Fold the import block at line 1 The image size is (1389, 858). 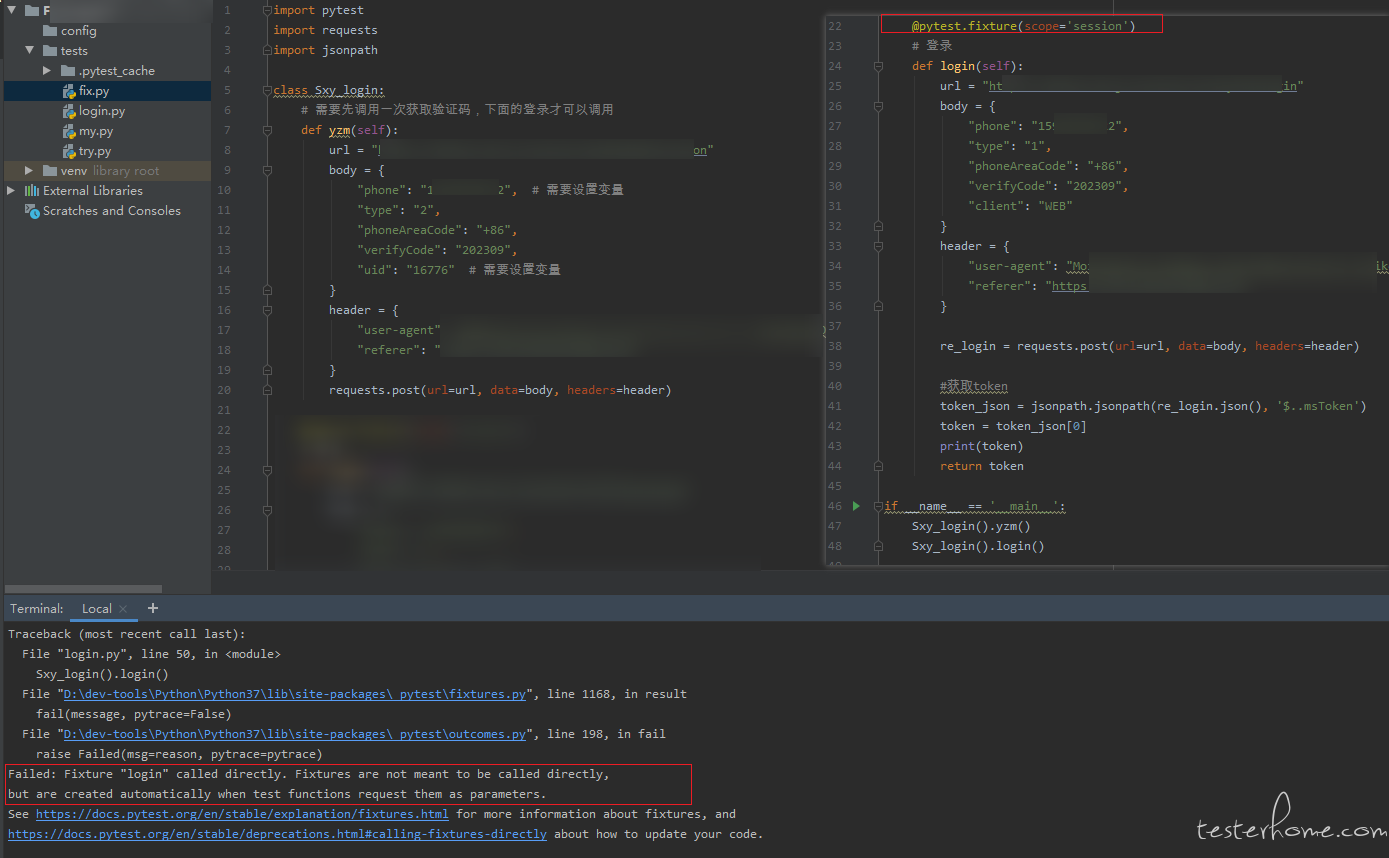tap(267, 10)
